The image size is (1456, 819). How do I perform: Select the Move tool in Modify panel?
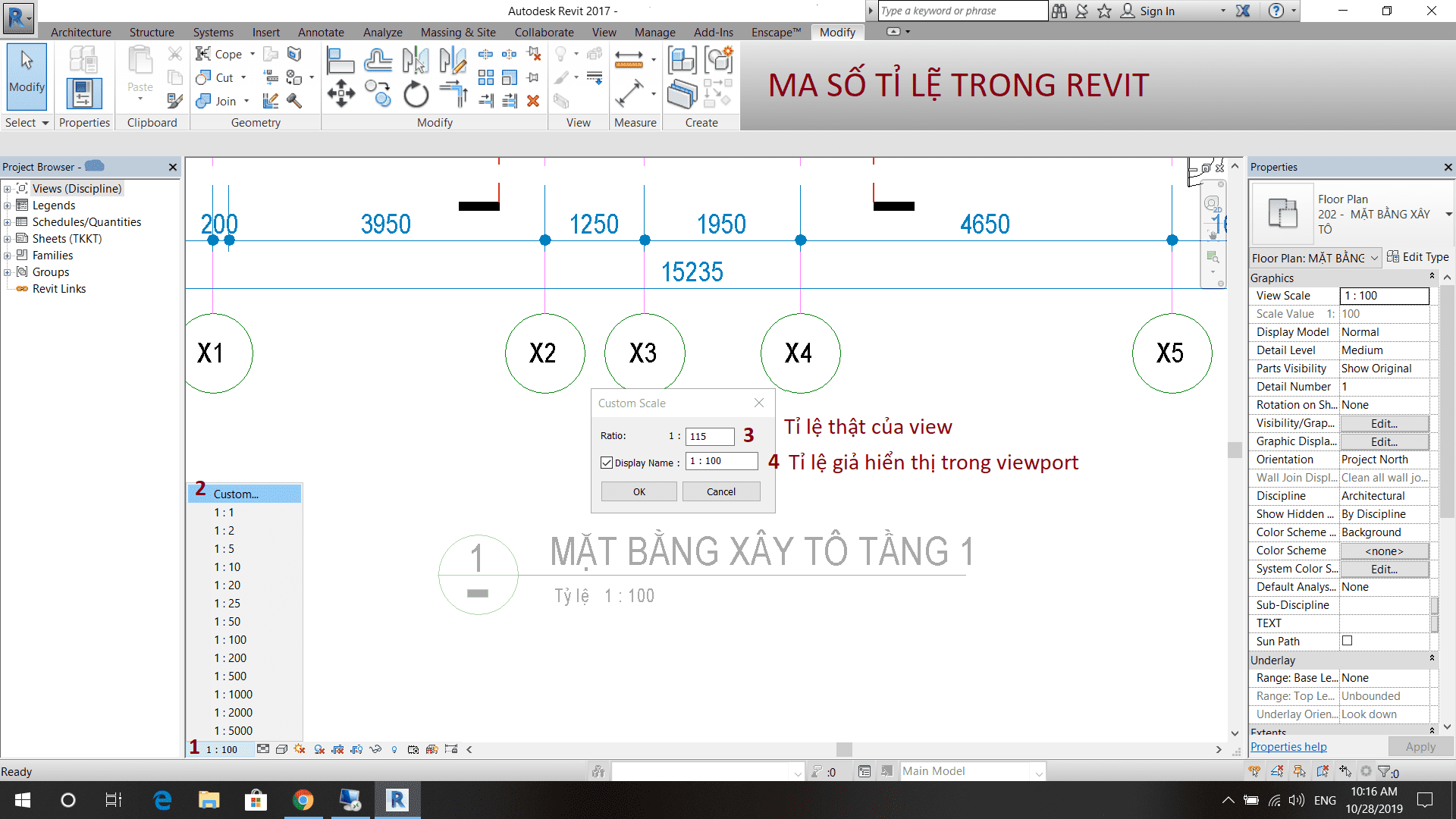(340, 94)
